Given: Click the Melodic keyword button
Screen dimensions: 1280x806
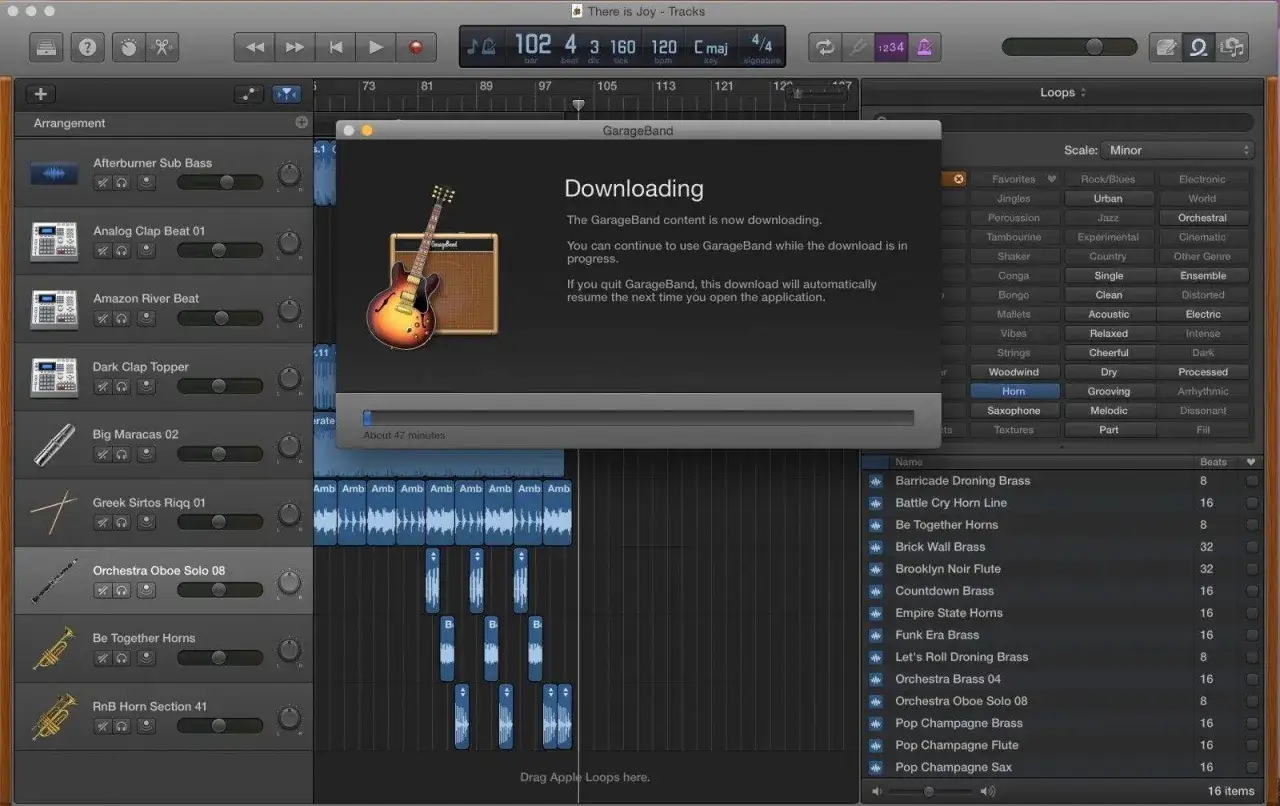Looking at the screenshot, I should 1108,410.
